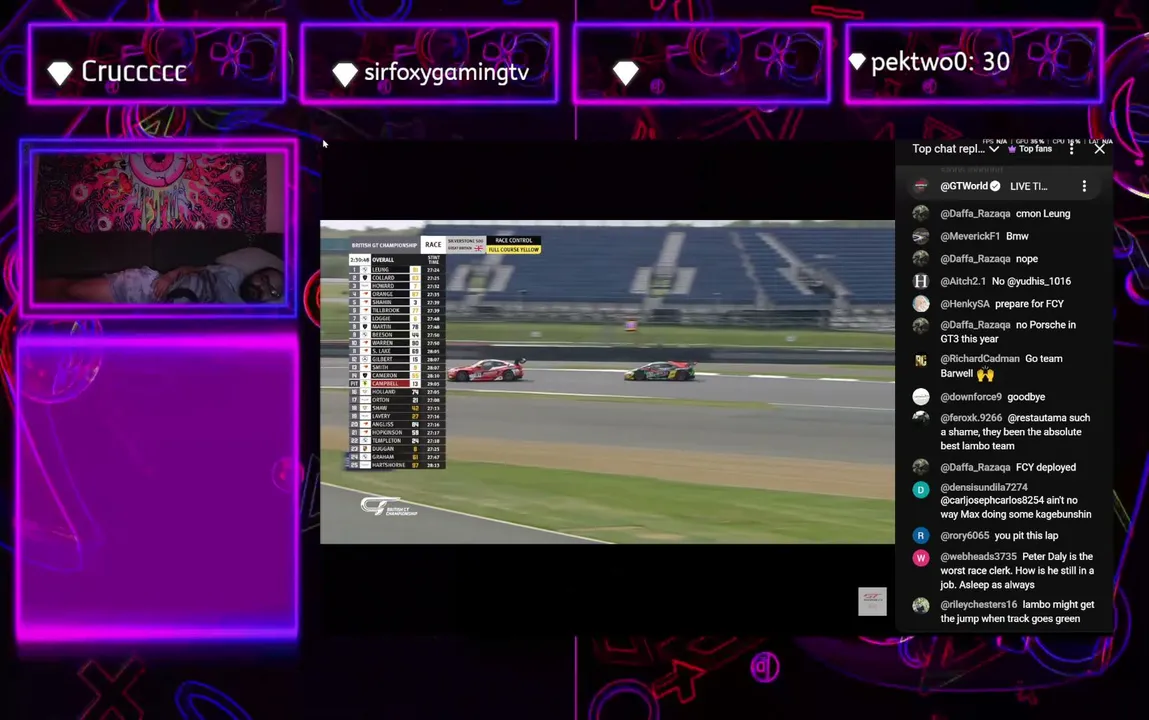Image resolution: width=1149 pixels, height=720 pixels.
Task: Close the live chat panel
Action: click(1099, 149)
